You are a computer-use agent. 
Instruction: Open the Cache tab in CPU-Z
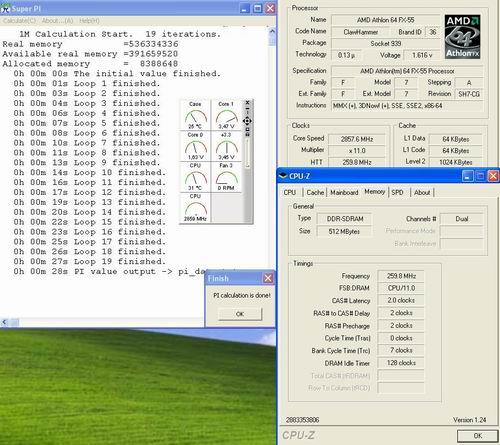(315, 192)
